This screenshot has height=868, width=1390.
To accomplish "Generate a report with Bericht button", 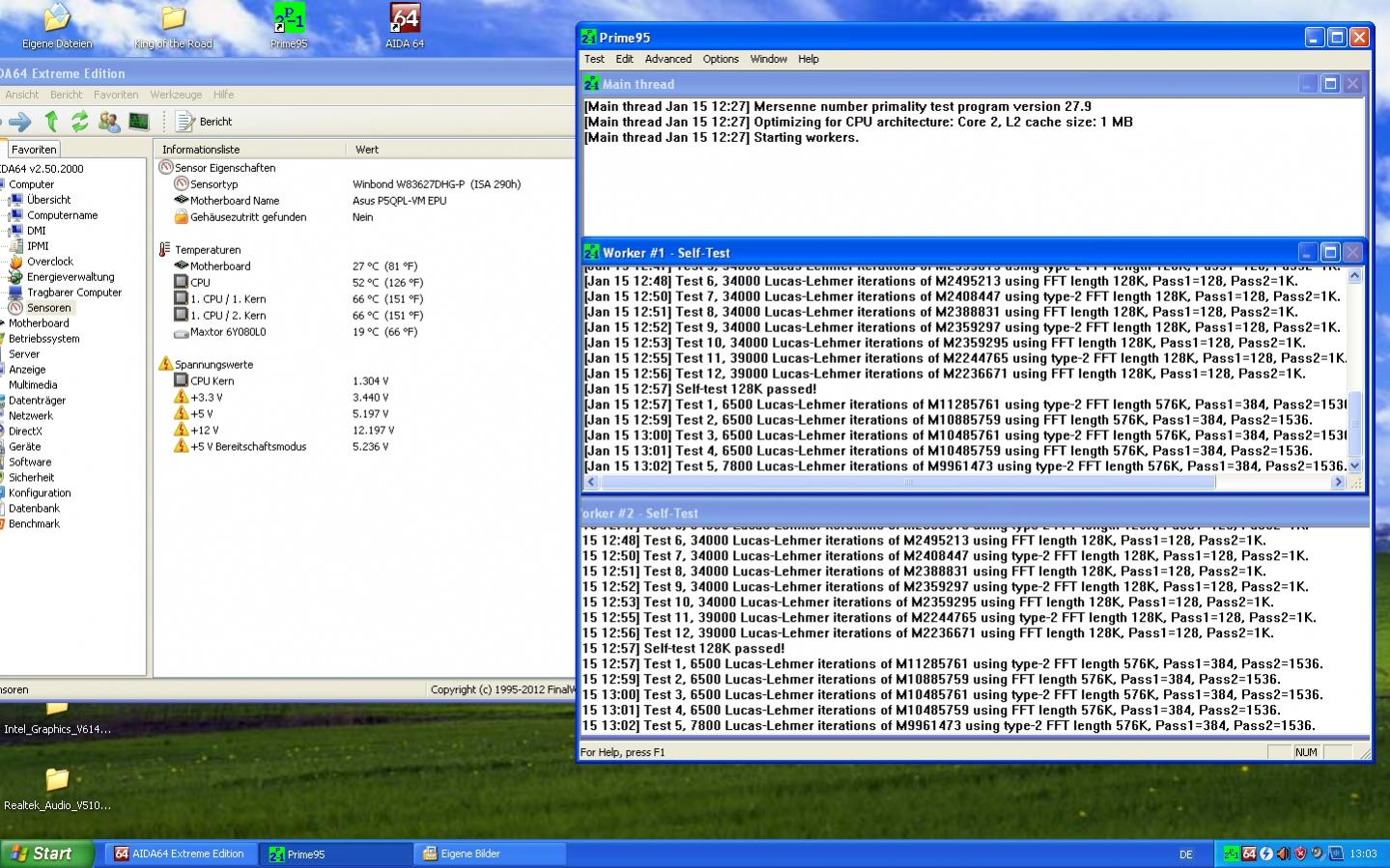I will point(204,122).
